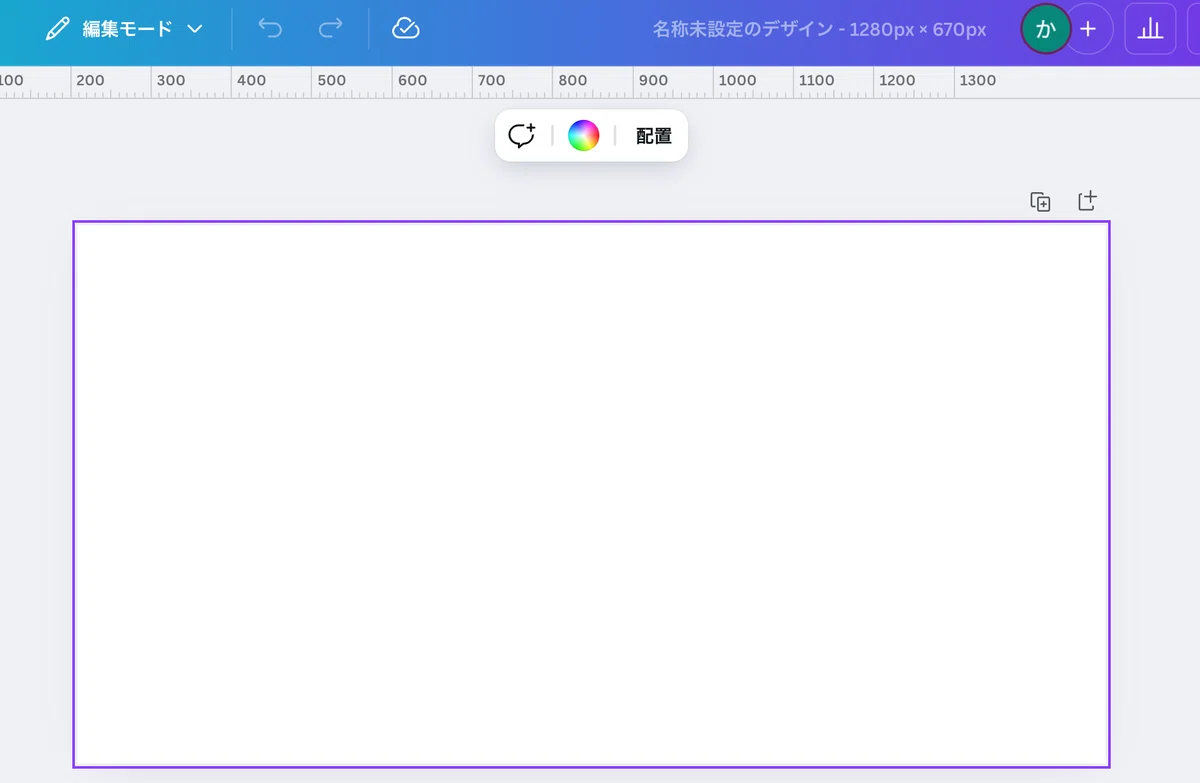This screenshot has height=783, width=1200.
Task: Click the horizontal ruler bar
Action: click(600, 82)
